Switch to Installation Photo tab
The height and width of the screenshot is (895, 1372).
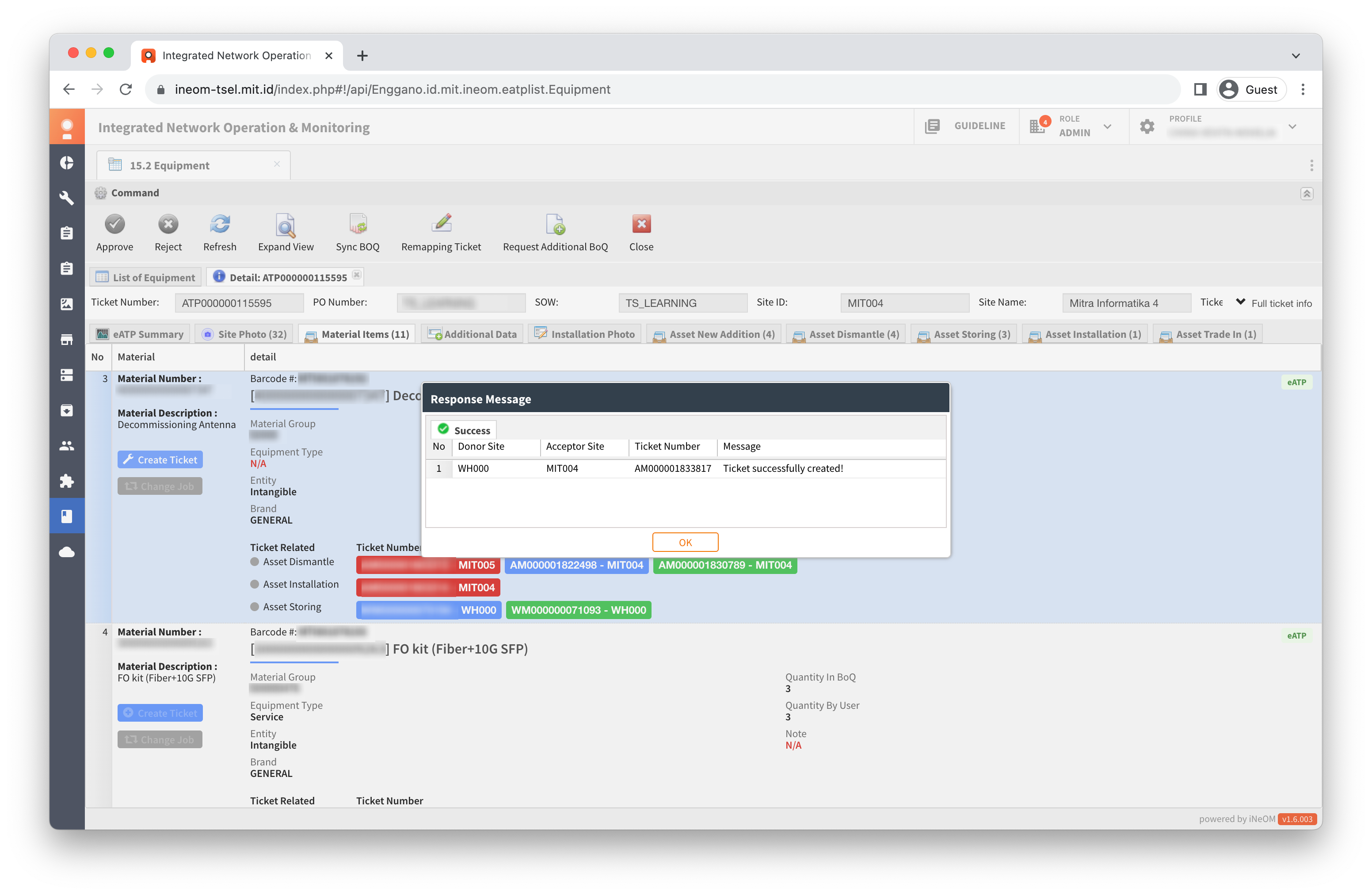pyautogui.click(x=584, y=334)
